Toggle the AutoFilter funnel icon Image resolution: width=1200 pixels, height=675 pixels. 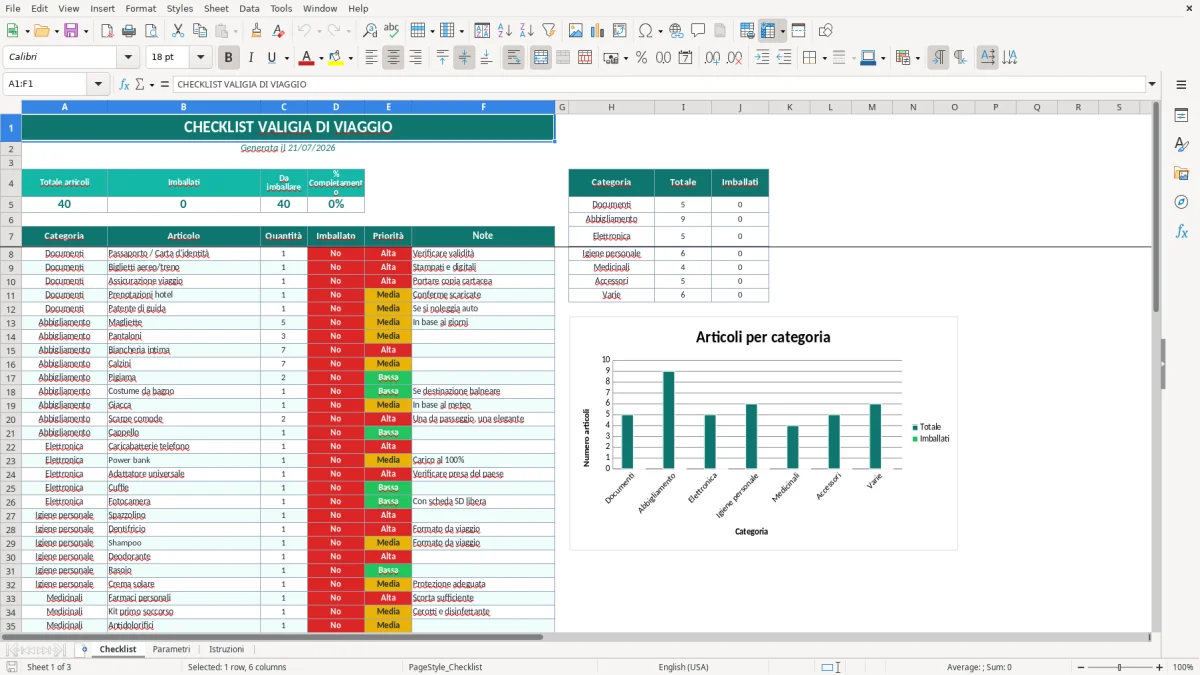(x=549, y=31)
